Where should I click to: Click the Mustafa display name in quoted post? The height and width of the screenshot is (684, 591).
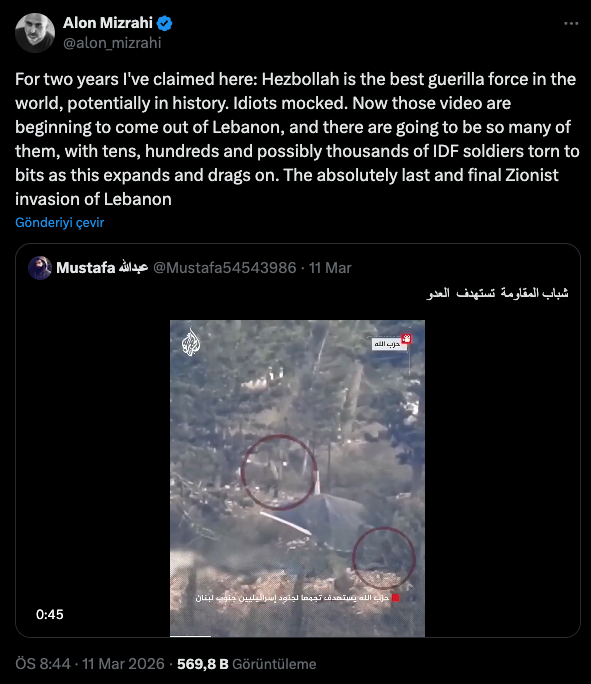coord(102,267)
